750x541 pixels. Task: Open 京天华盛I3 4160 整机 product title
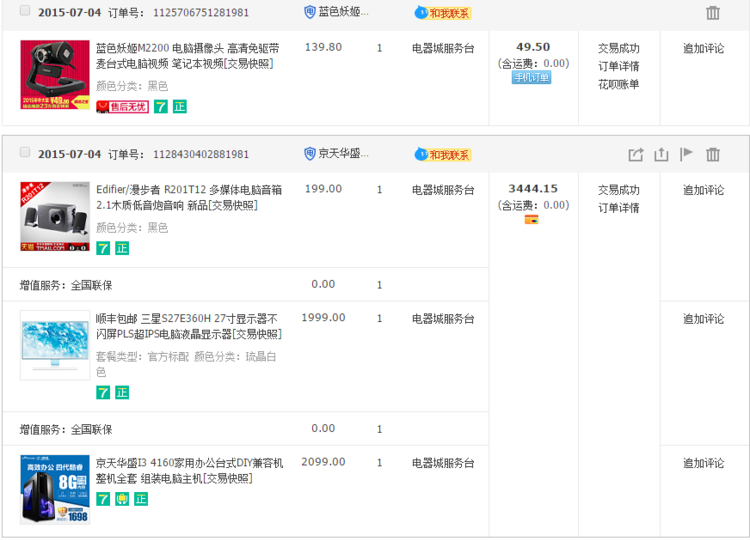(x=189, y=471)
